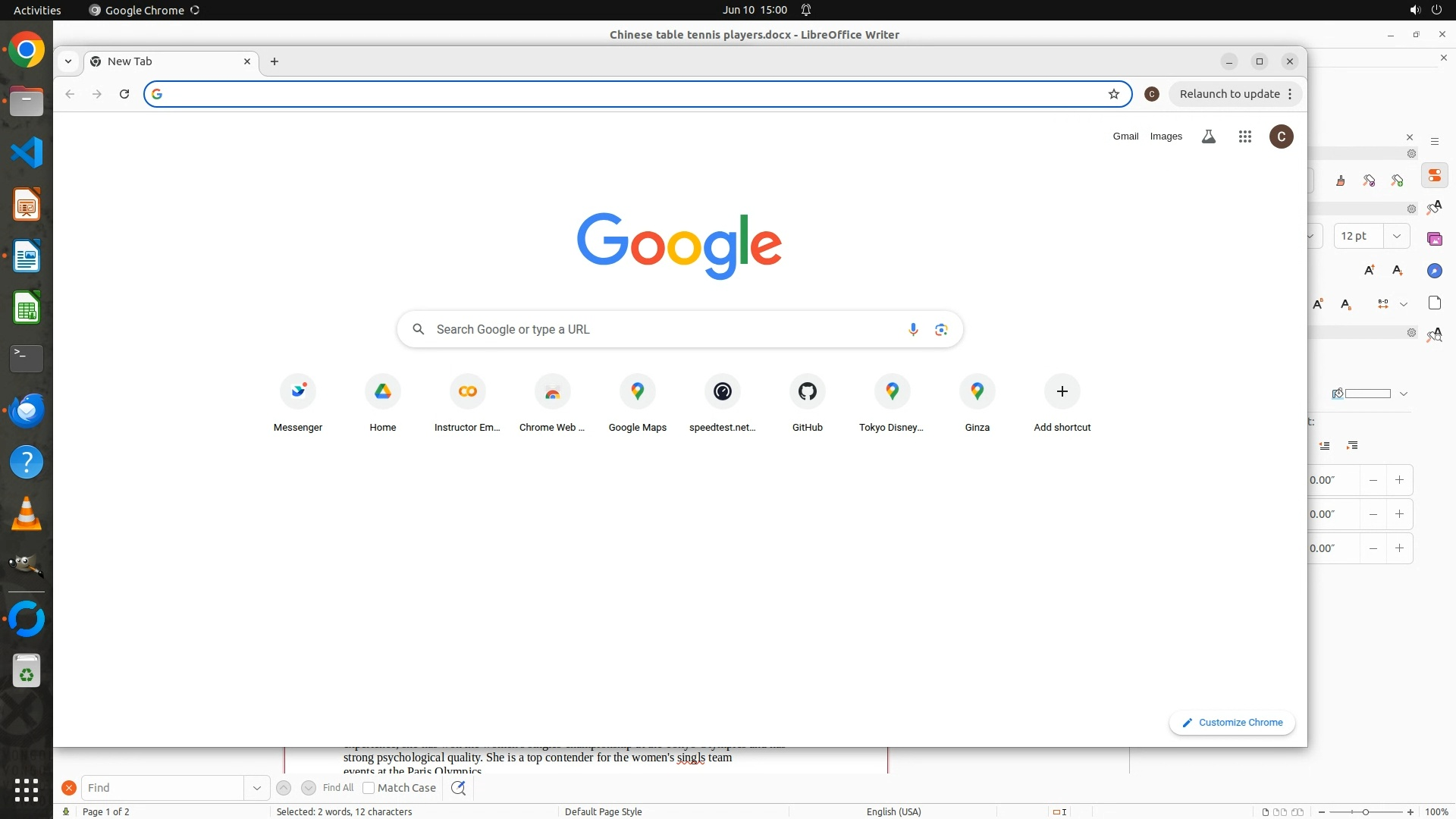Expand the Find history dropdown
The image size is (1456, 819).
pyautogui.click(x=257, y=788)
